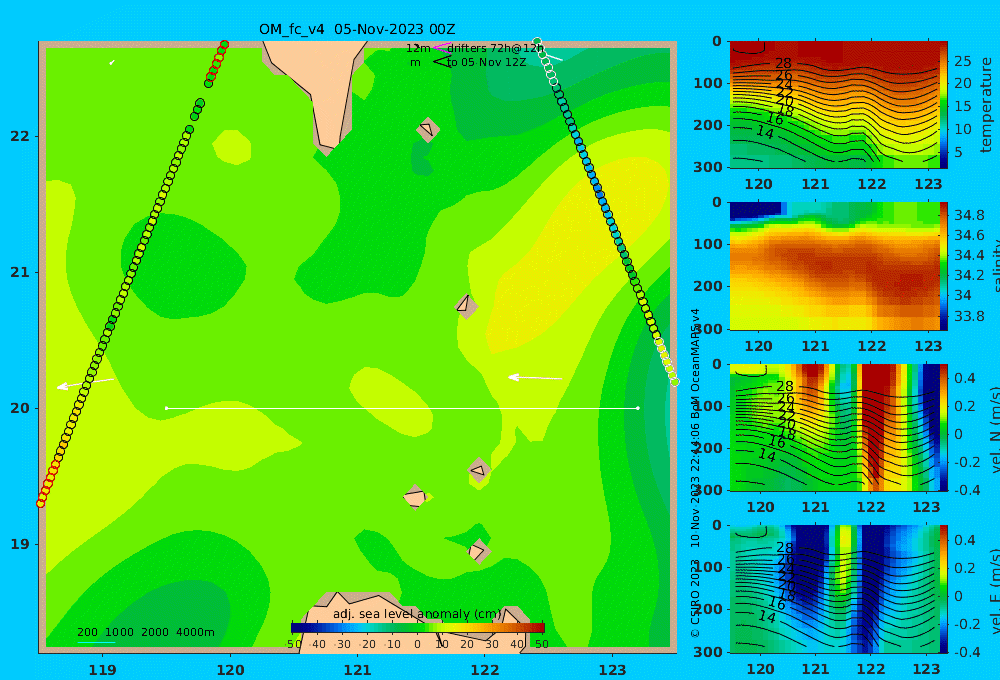Click the 'BoM OceanMAPS v4' vertical label

695,364
